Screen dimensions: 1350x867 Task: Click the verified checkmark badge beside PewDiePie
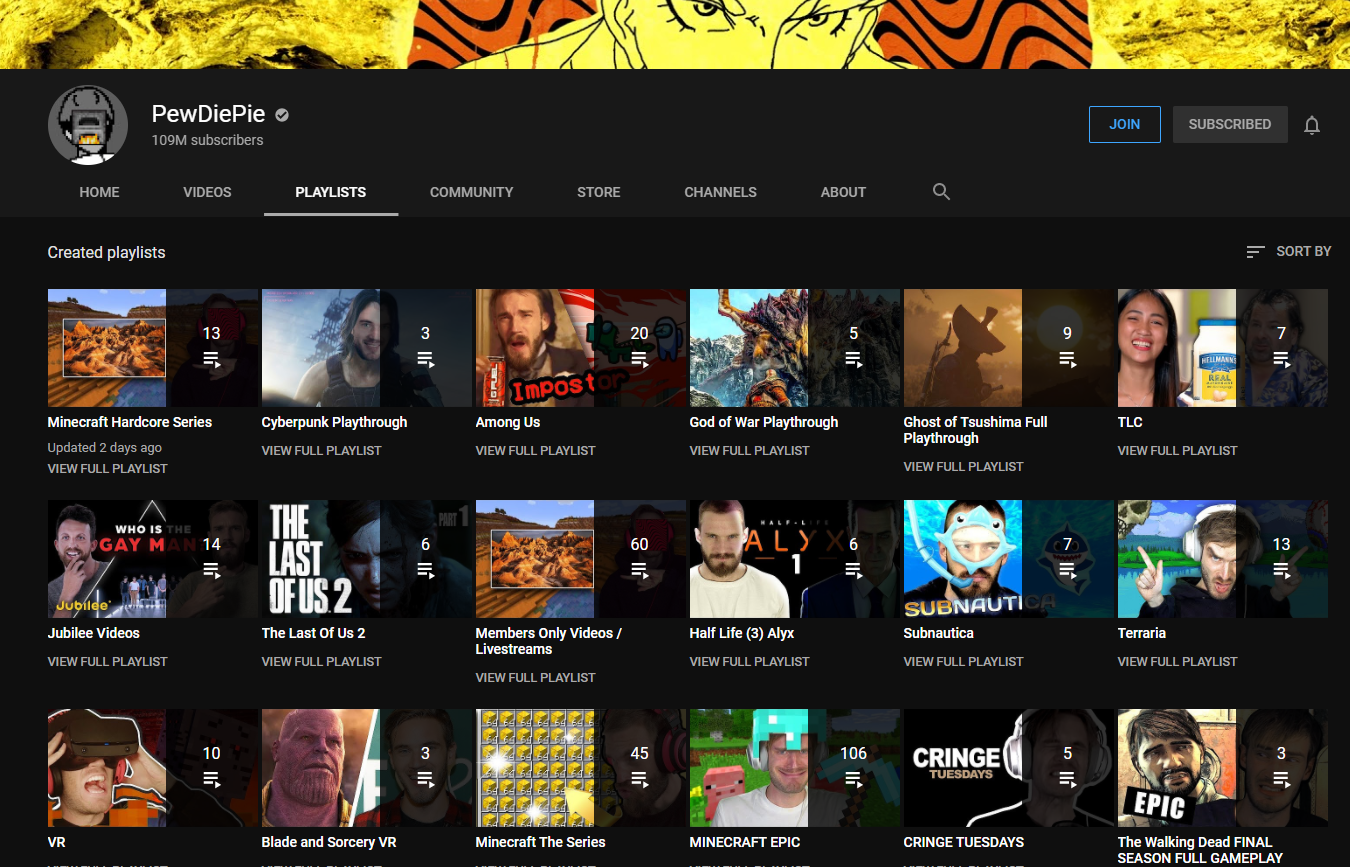pos(282,115)
